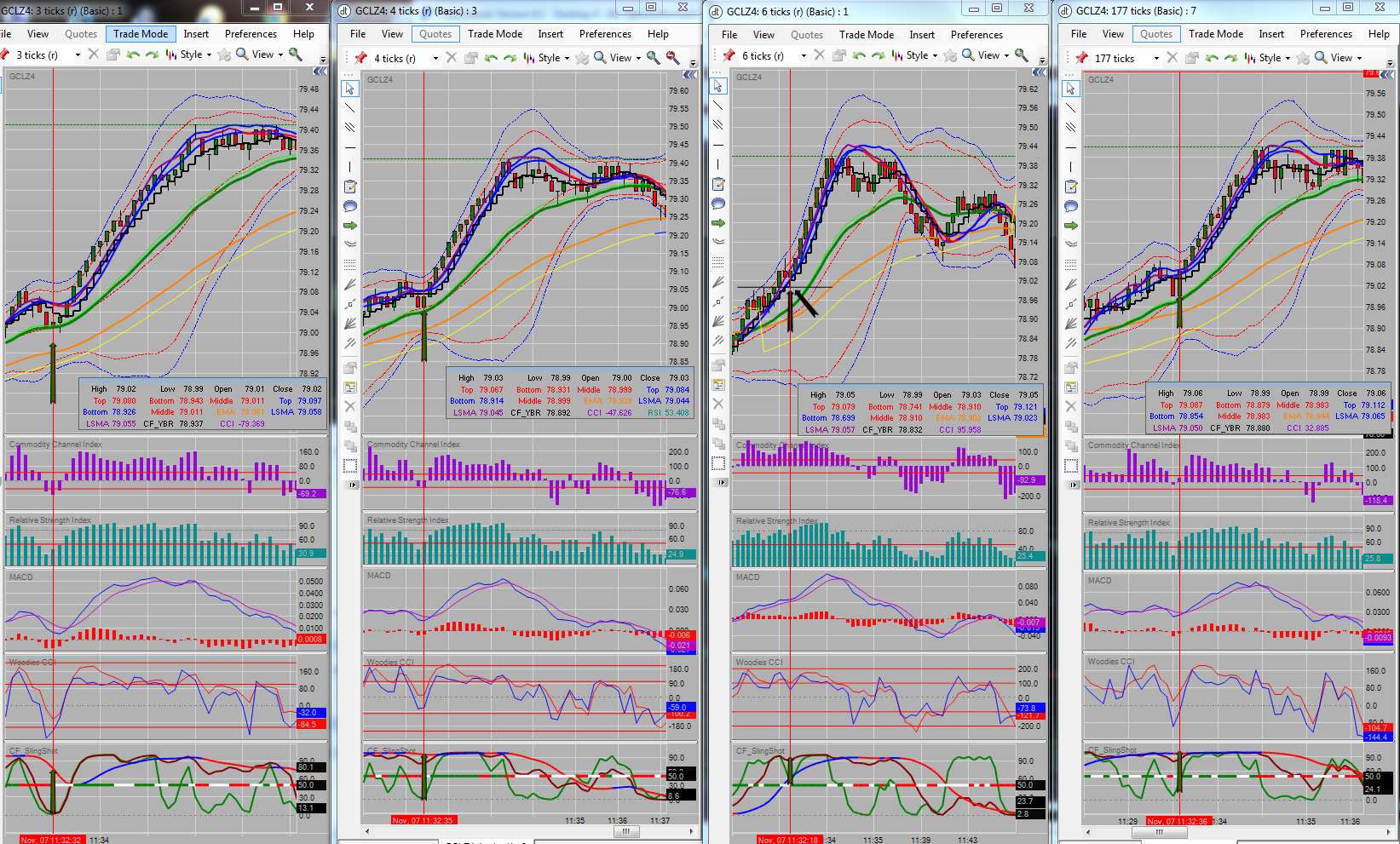Open the '4 ticks (r)' interval dropdown
This screenshot has height=844, width=1400.
click(x=435, y=58)
